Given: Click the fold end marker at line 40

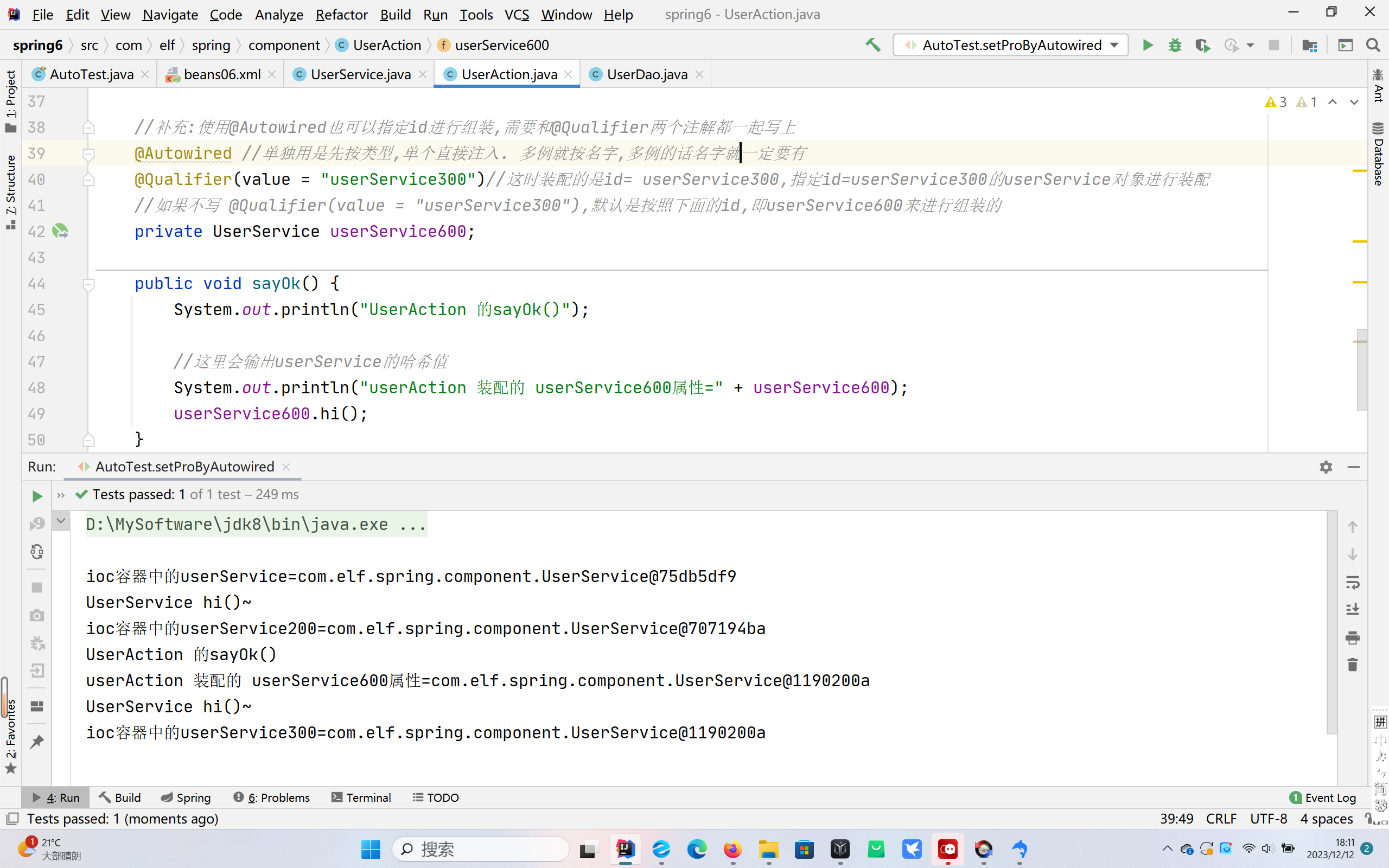Looking at the screenshot, I should coord(88,180).
